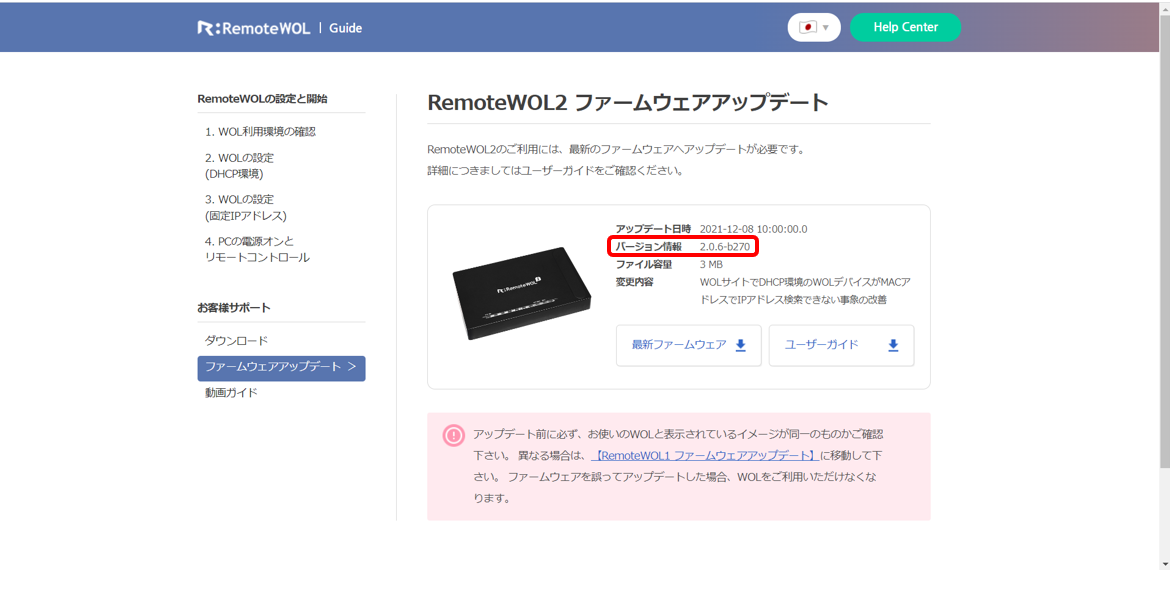Open the 動画ガイド page
The width and height of the screenshot is (1170, 614).
(x=231, y=393)
